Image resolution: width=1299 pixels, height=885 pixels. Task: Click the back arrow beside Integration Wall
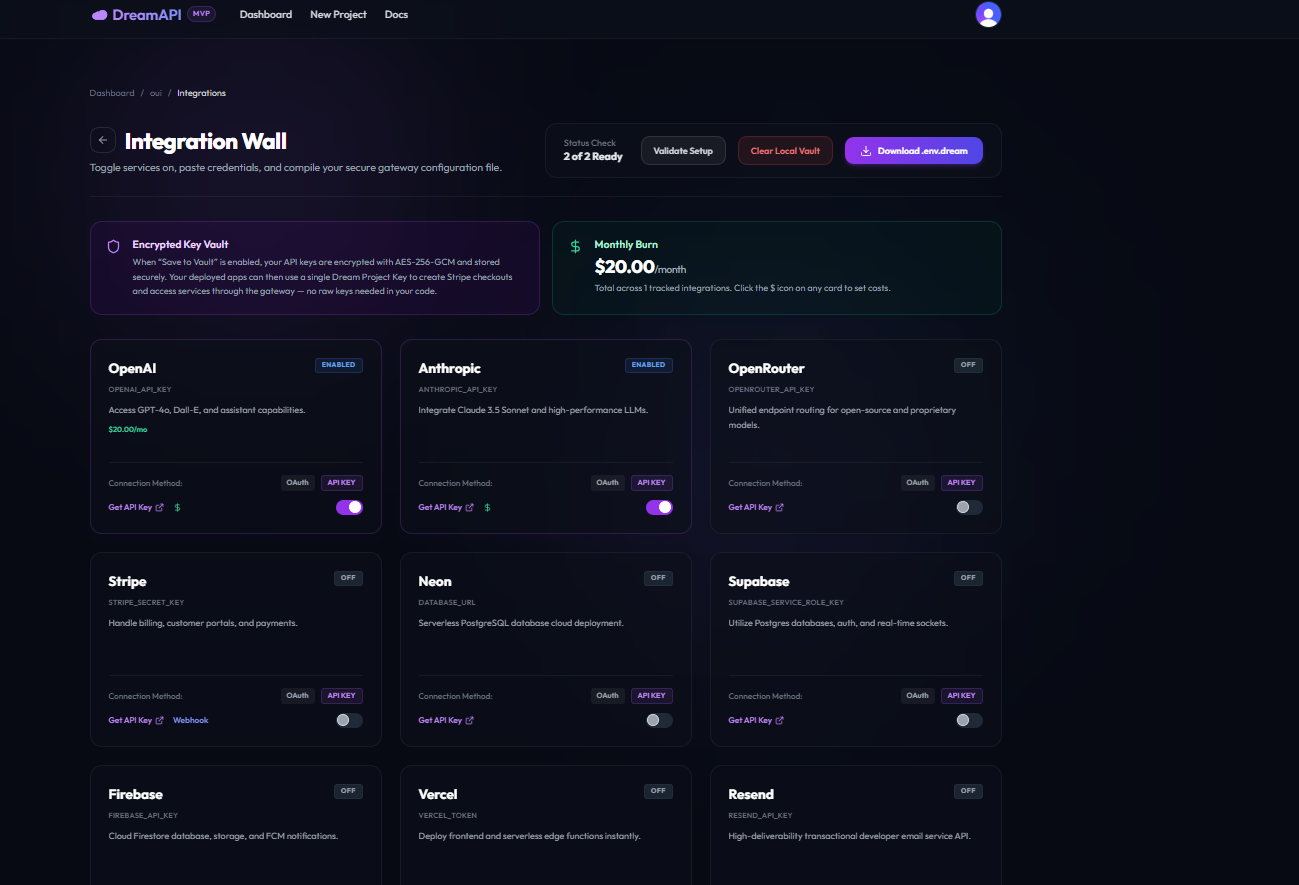103,140
